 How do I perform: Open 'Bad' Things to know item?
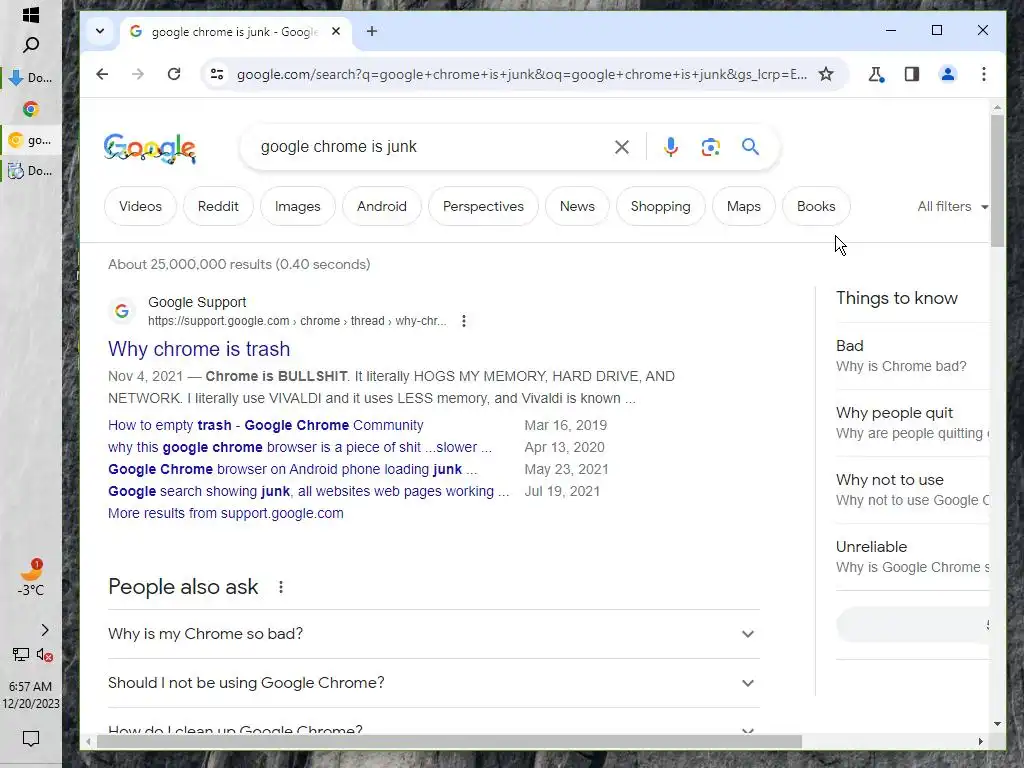click(x=912, y=356)
